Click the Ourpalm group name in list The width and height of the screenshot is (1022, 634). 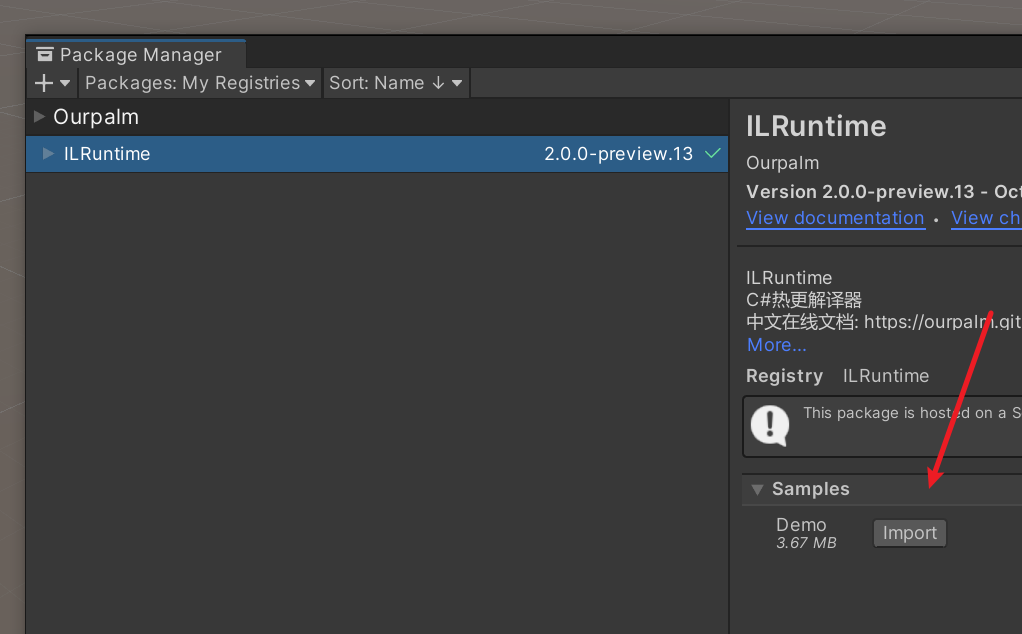pyautogui.click(x=96, y=117)
